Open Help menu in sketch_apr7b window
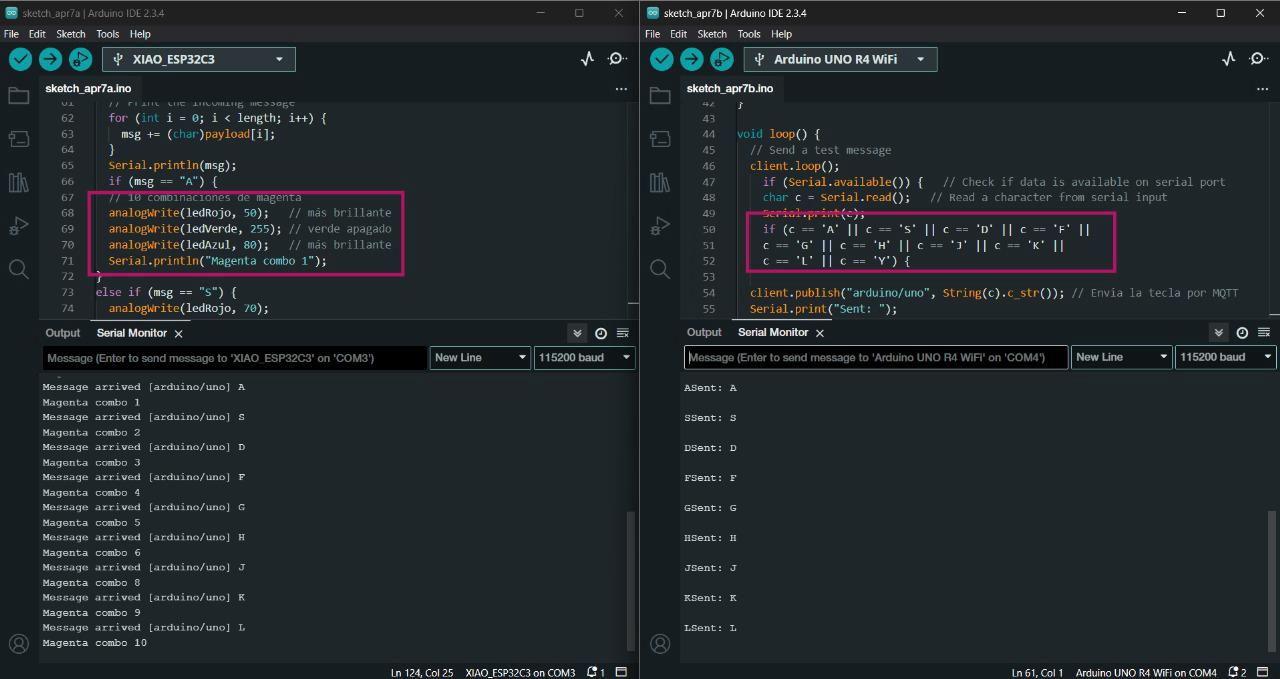Image resolution: width=1280 pixels, height=679 pixels. (x=782, y=34)
